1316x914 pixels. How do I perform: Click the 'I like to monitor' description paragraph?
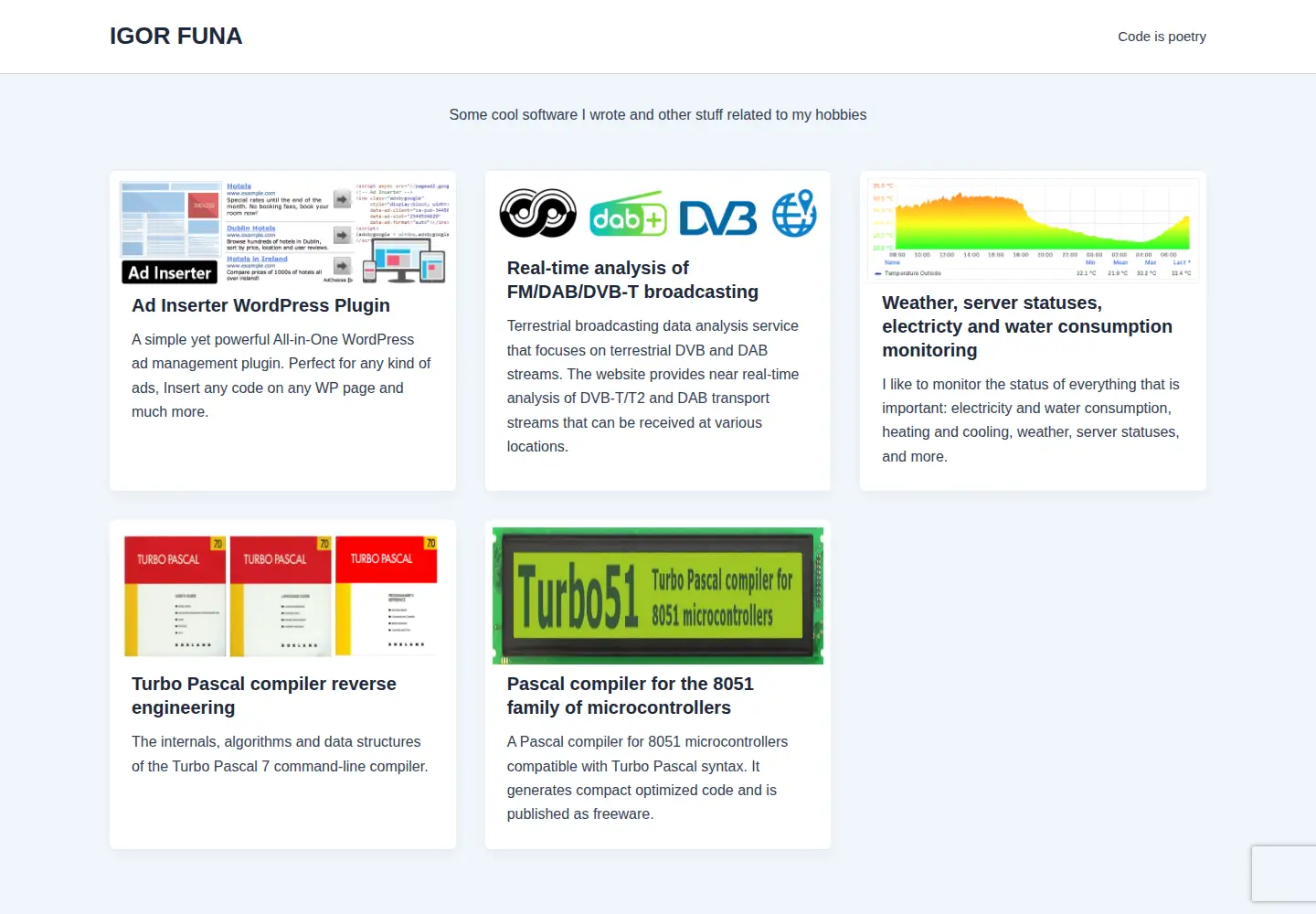point(1031,420)
